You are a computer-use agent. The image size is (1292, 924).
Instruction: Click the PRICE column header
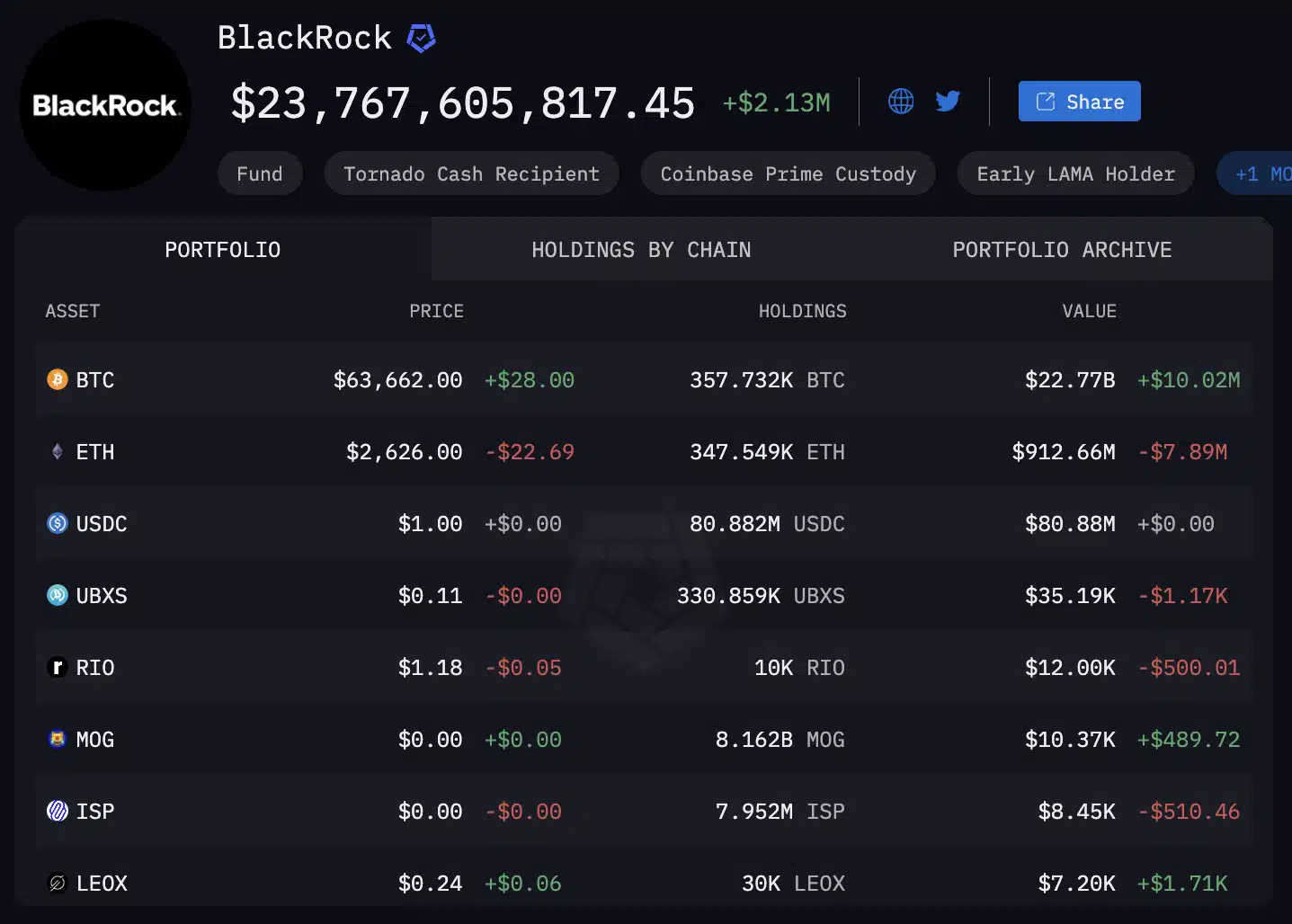(436, 311)
